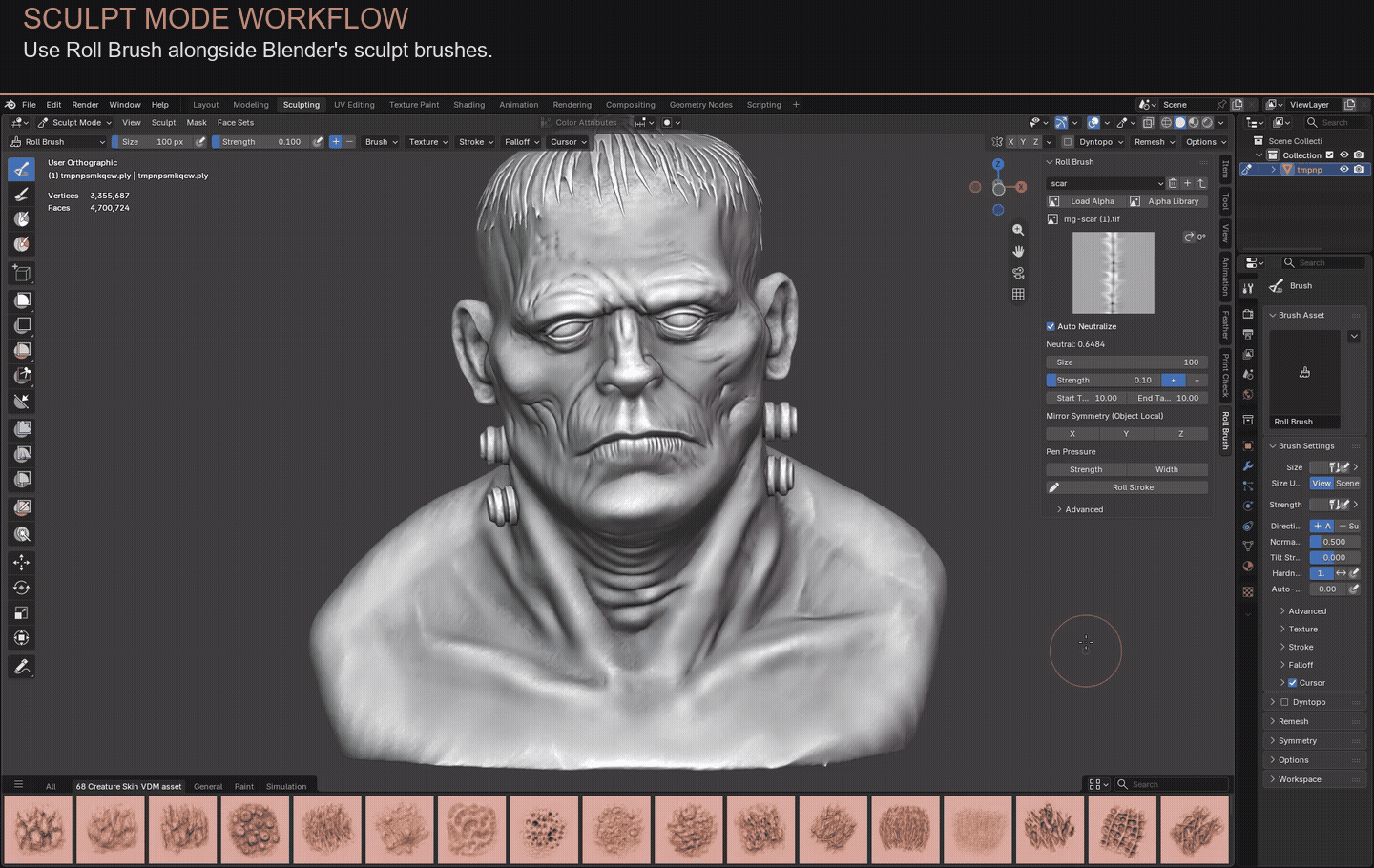Open the Remesh dropdown in header
The image size is (1374, 868).
point(1154,142)
